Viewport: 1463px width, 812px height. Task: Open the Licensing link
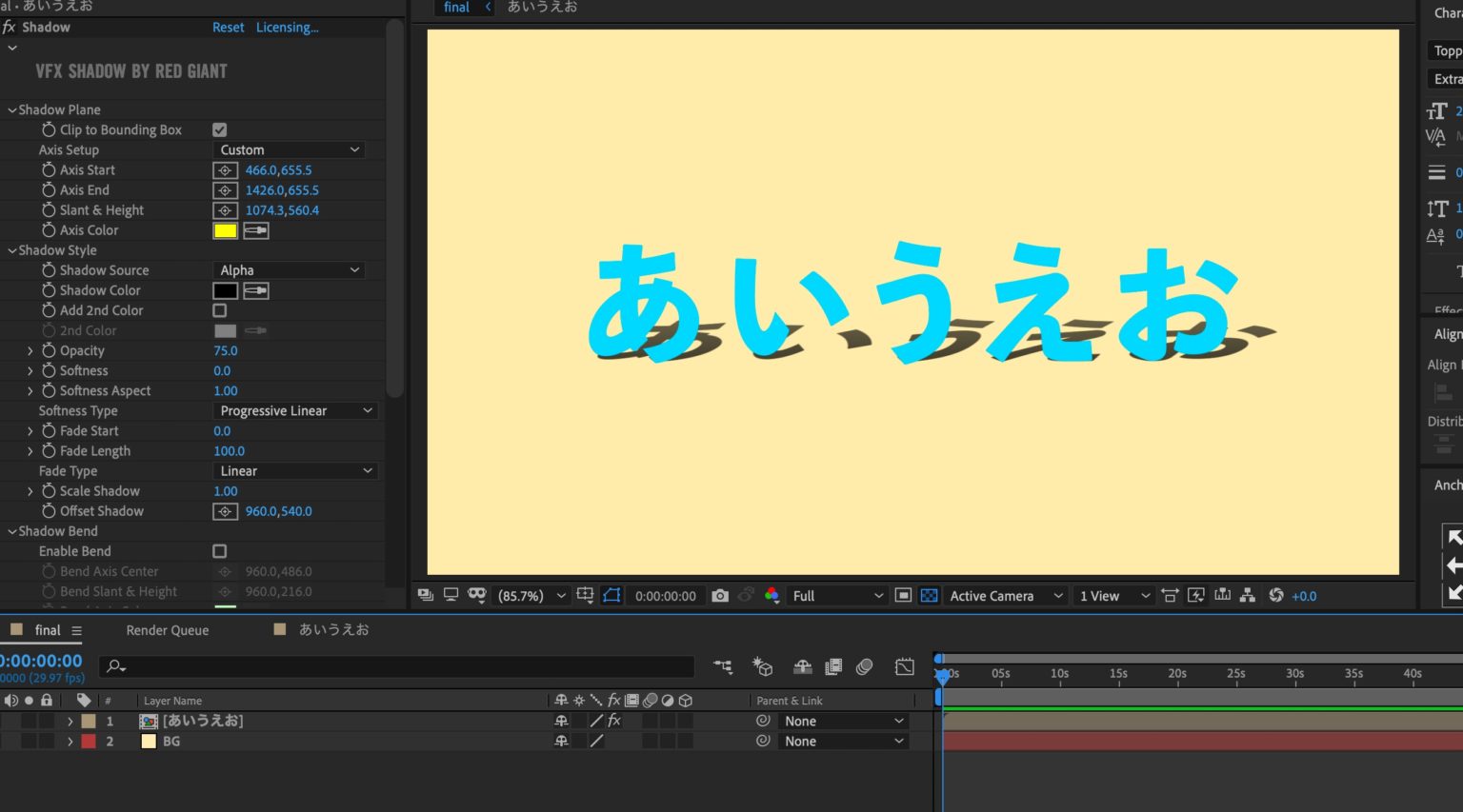(x=287, y=27)
